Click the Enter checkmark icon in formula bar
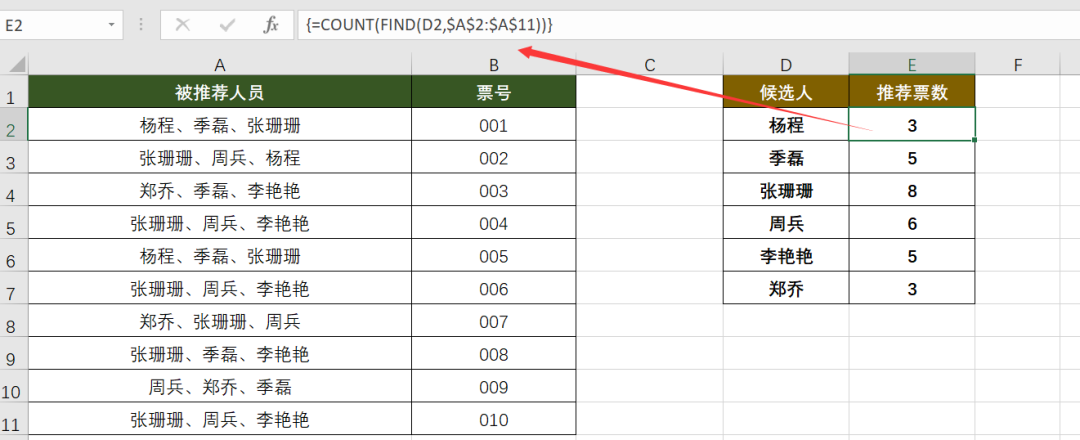The image size is (1080, 440). pos(227,25)
